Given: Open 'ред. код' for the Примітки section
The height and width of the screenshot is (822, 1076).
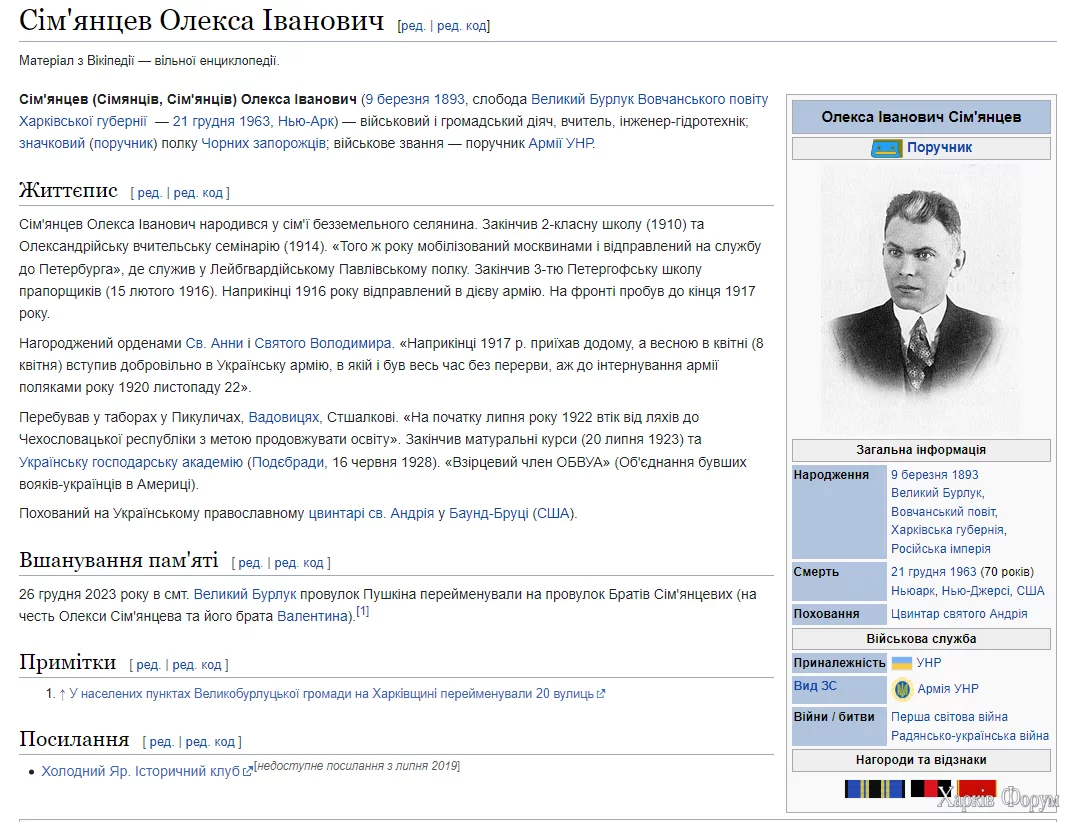Looking at the screenshot, I should coord(197,664).
